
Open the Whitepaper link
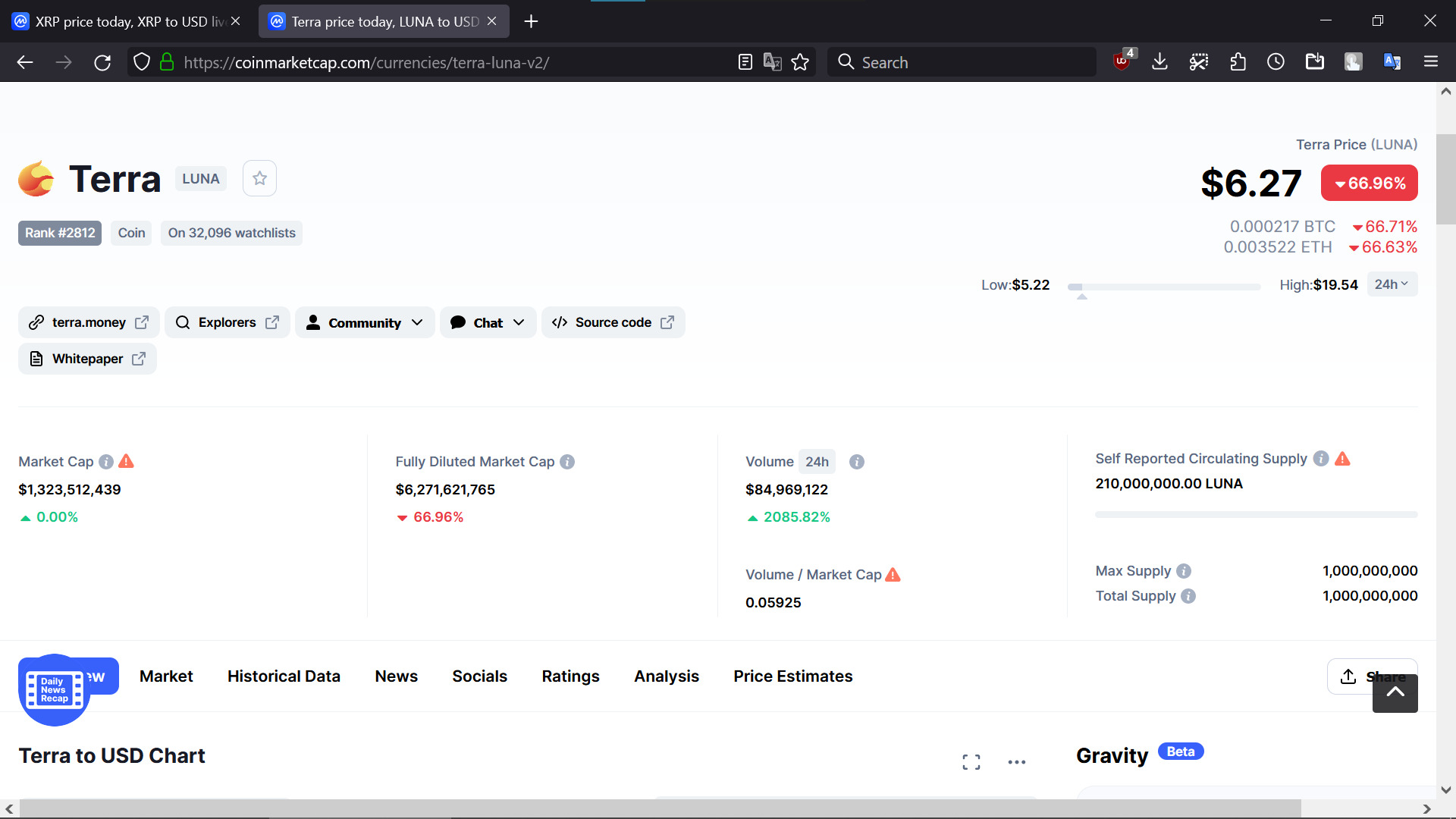coord(88,359)
